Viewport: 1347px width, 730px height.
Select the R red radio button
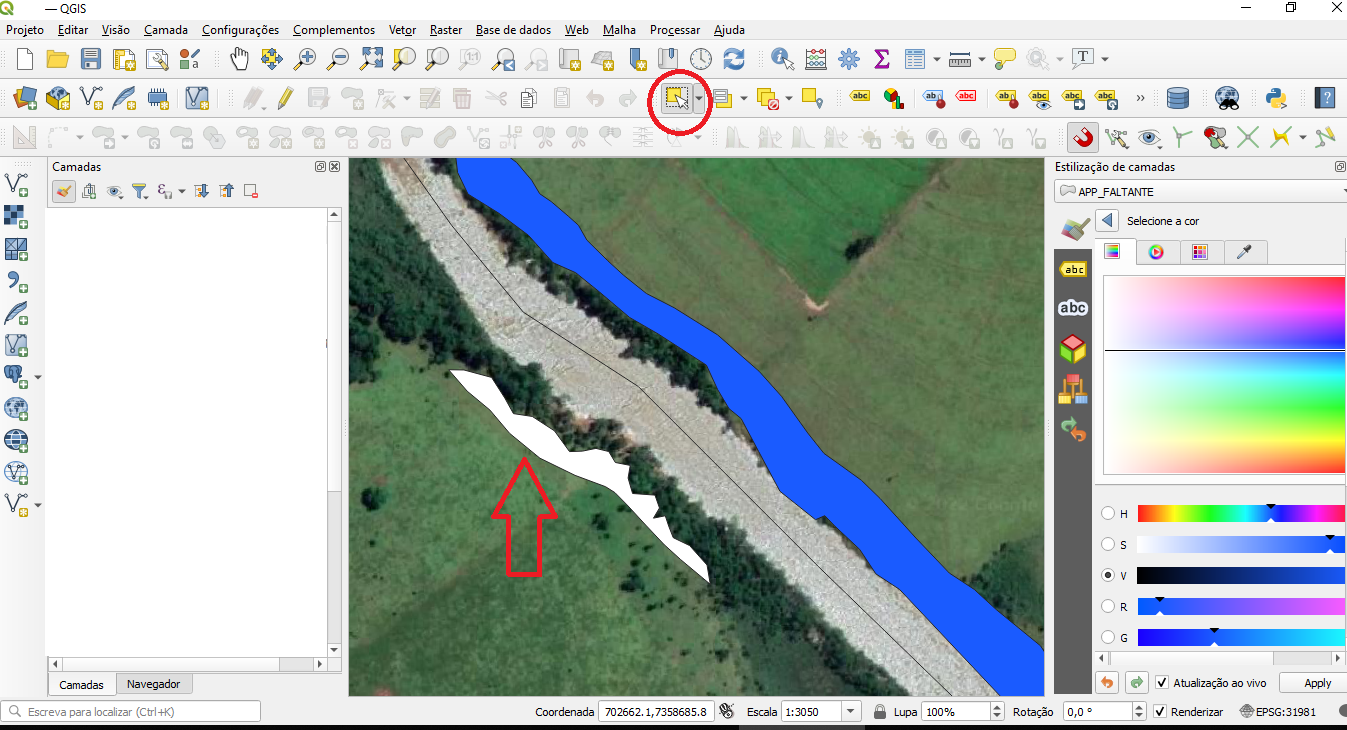[x=1108, y=606]
